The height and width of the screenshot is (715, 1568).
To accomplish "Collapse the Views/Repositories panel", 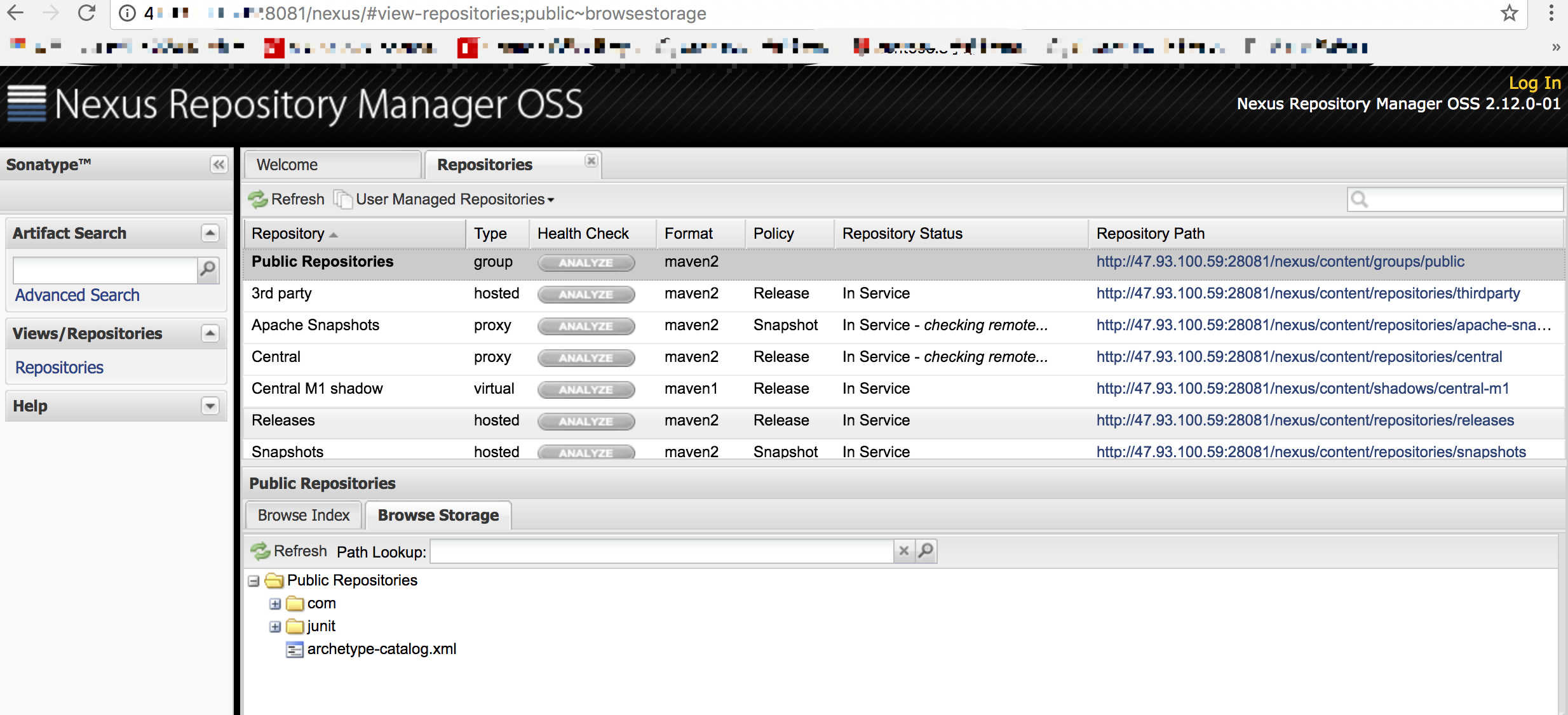I will coord(210,333).
